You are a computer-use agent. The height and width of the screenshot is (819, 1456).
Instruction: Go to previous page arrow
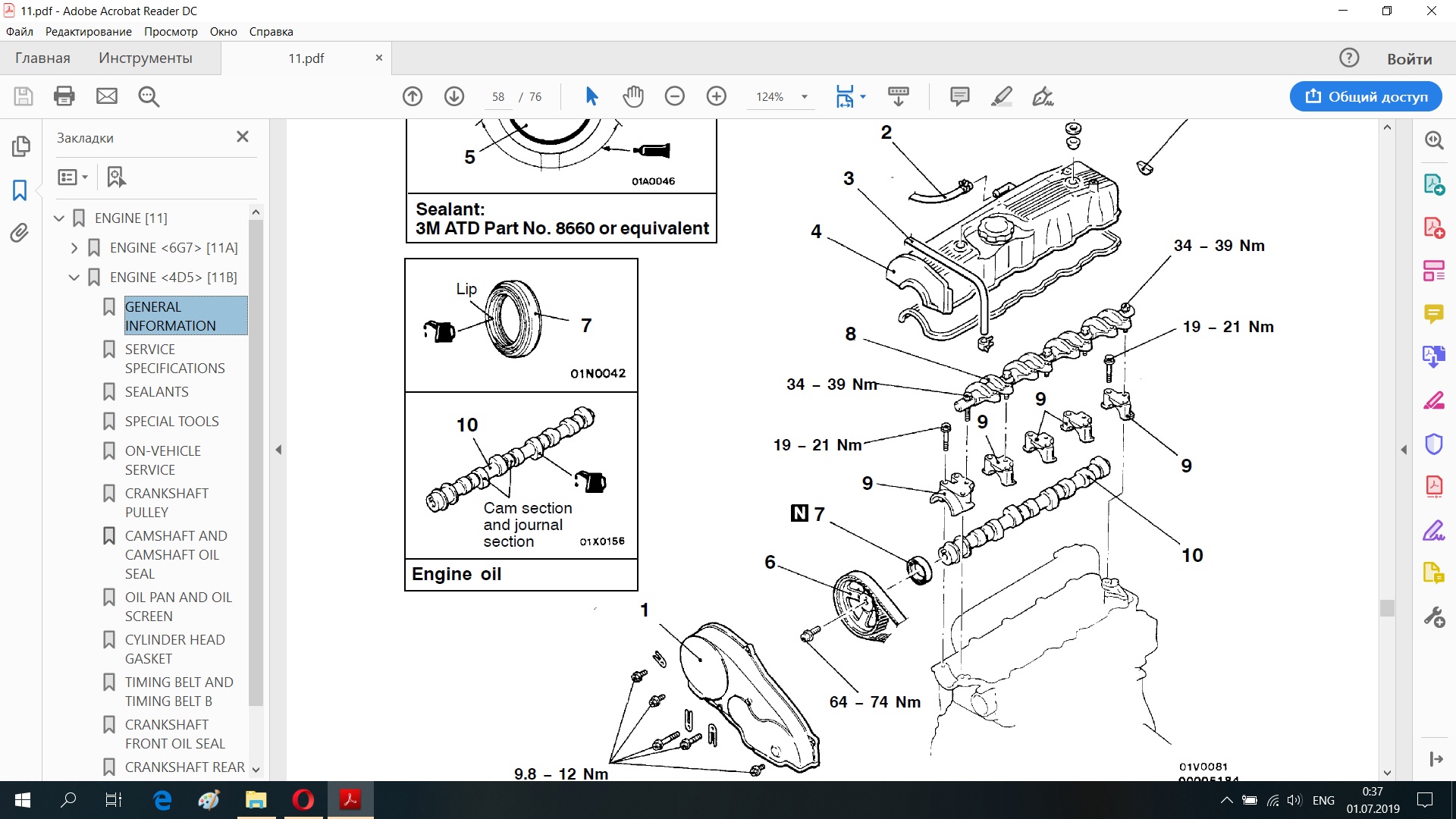tap(413, 96)
